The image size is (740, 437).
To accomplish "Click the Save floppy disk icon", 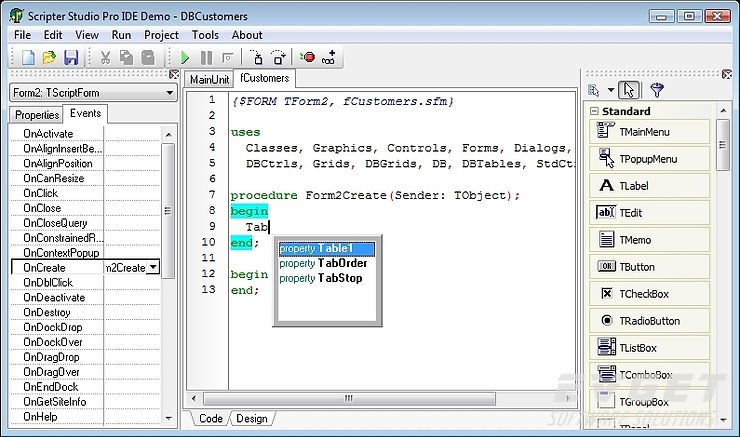I will coord(71,58).
